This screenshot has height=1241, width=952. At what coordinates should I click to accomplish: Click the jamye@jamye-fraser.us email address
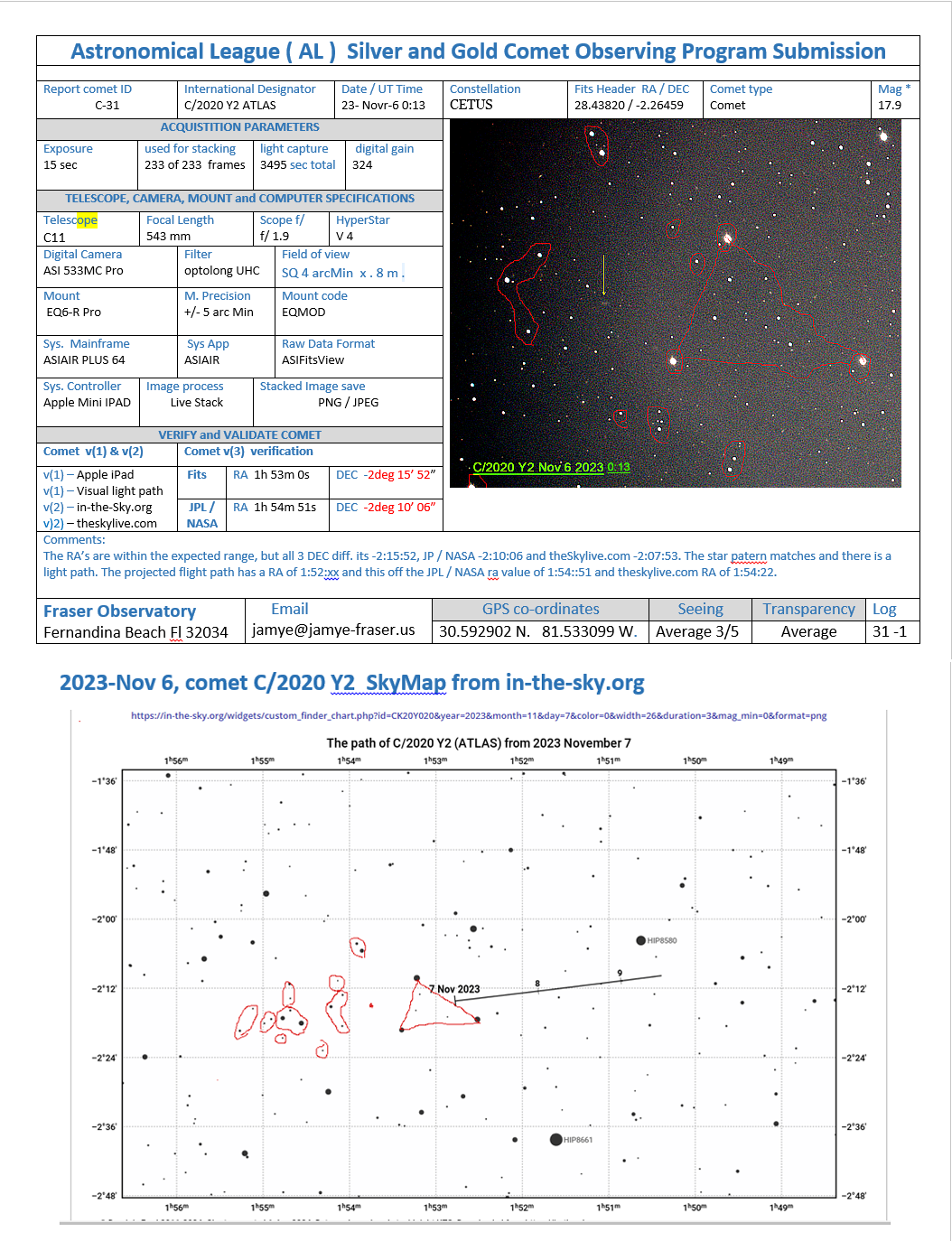click(x=333, y=630)
